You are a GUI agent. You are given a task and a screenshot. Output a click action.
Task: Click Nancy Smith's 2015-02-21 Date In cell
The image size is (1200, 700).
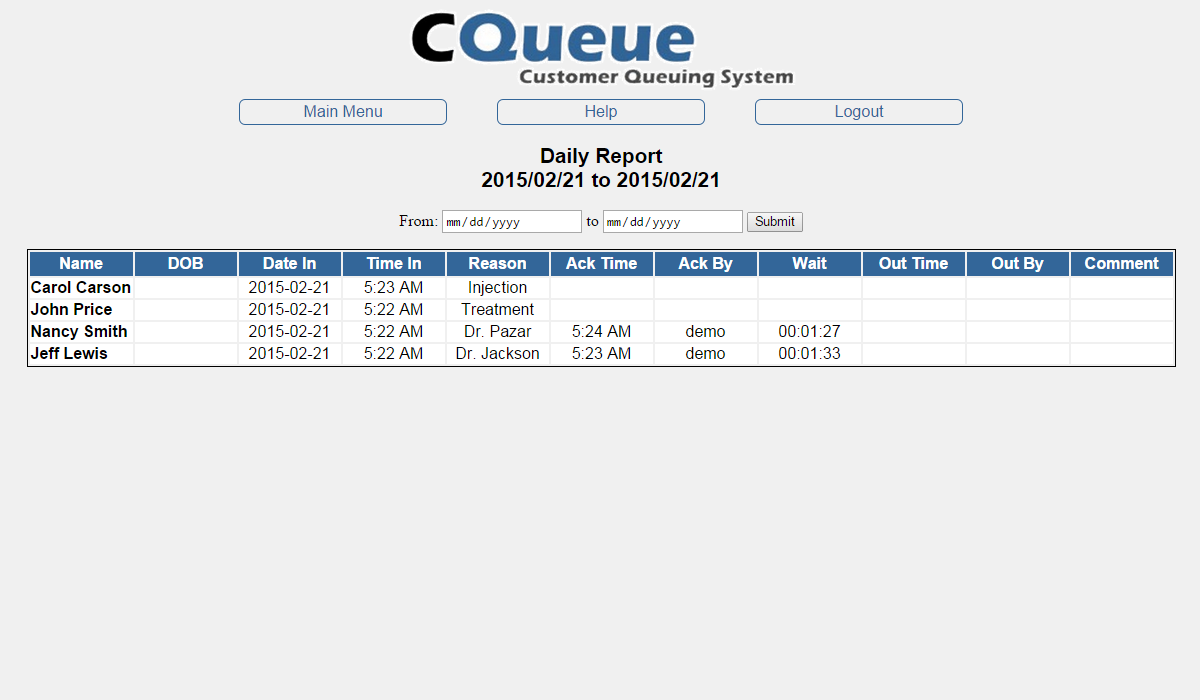tap(289, 332)
